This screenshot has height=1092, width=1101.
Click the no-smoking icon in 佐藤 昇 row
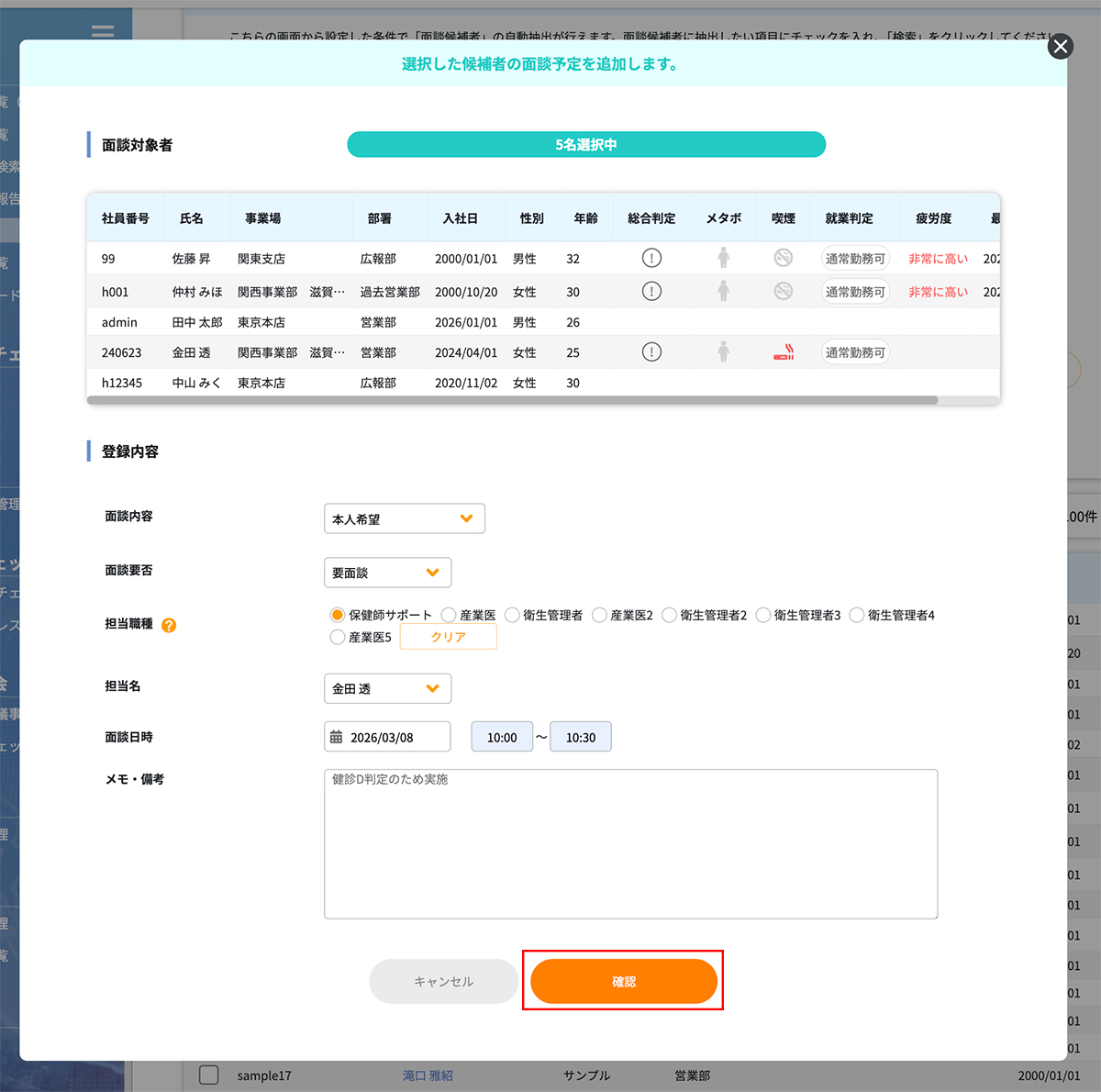pyautogui.click(x=784, y=258)
